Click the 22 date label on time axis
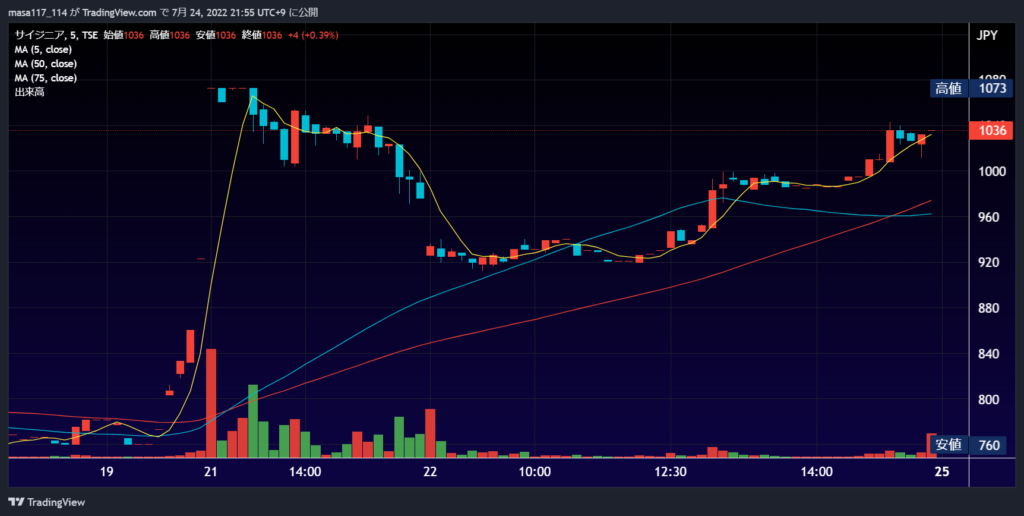Screen dimensions: 1024x516 (430, 473)
